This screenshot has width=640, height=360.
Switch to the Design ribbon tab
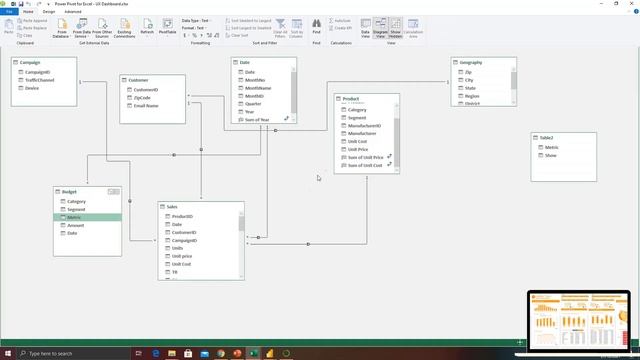pos(49,11)
